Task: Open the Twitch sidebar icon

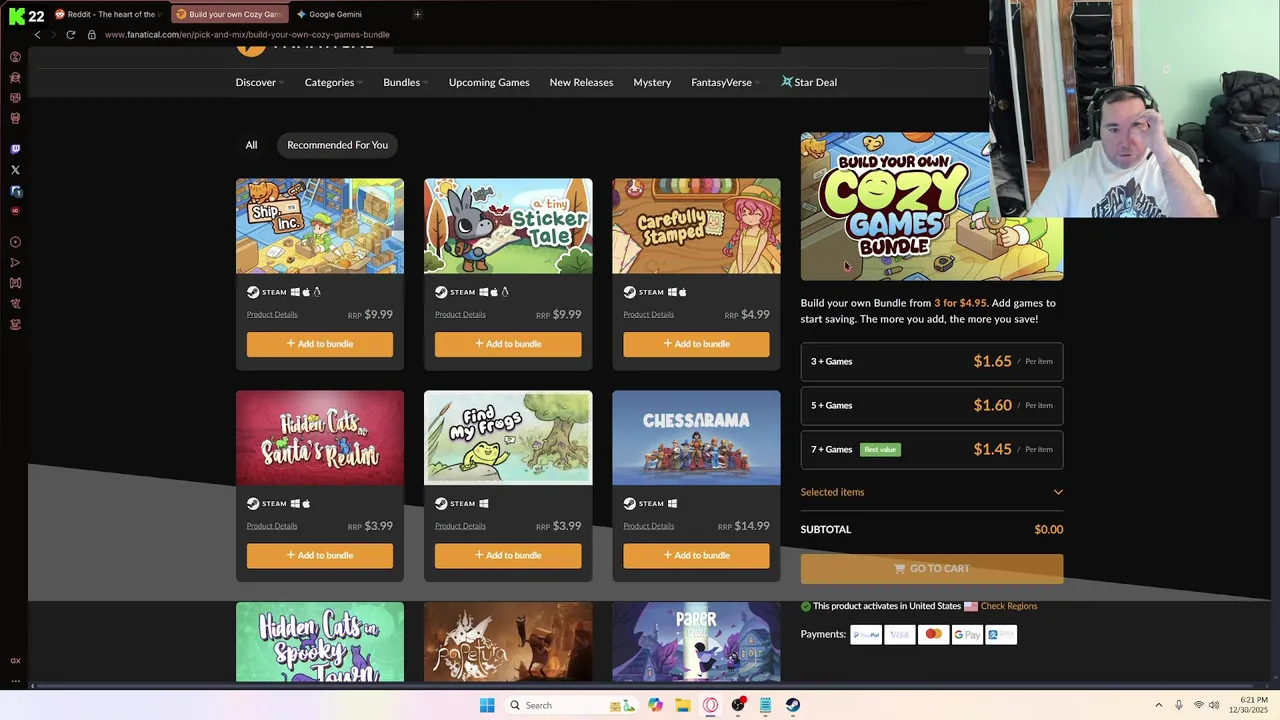Action: click(x=15, y=149)
